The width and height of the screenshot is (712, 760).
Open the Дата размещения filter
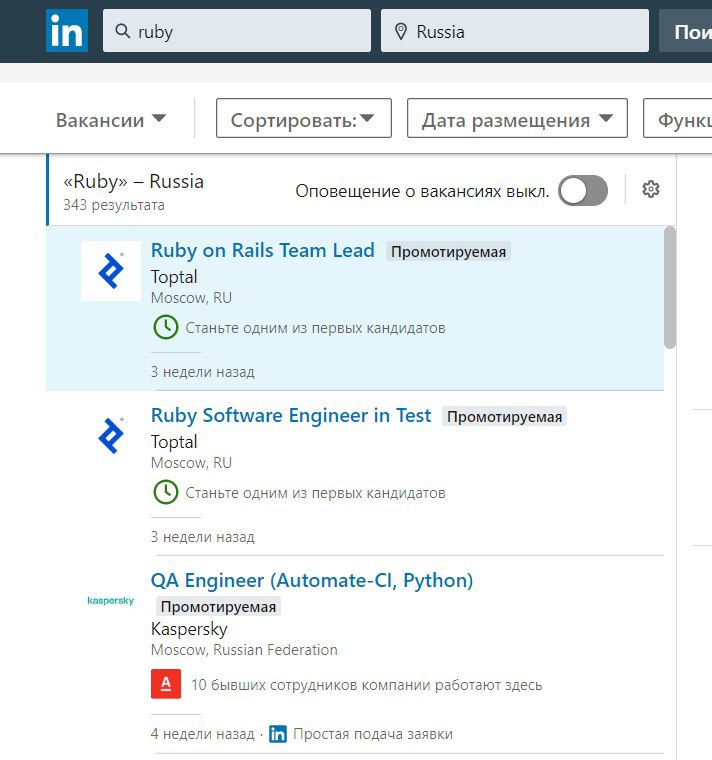517,118
